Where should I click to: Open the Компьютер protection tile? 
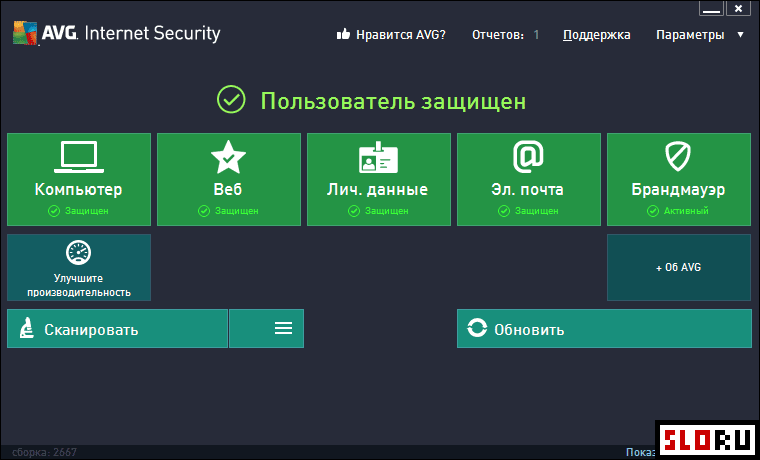click(x=79, y=179)
